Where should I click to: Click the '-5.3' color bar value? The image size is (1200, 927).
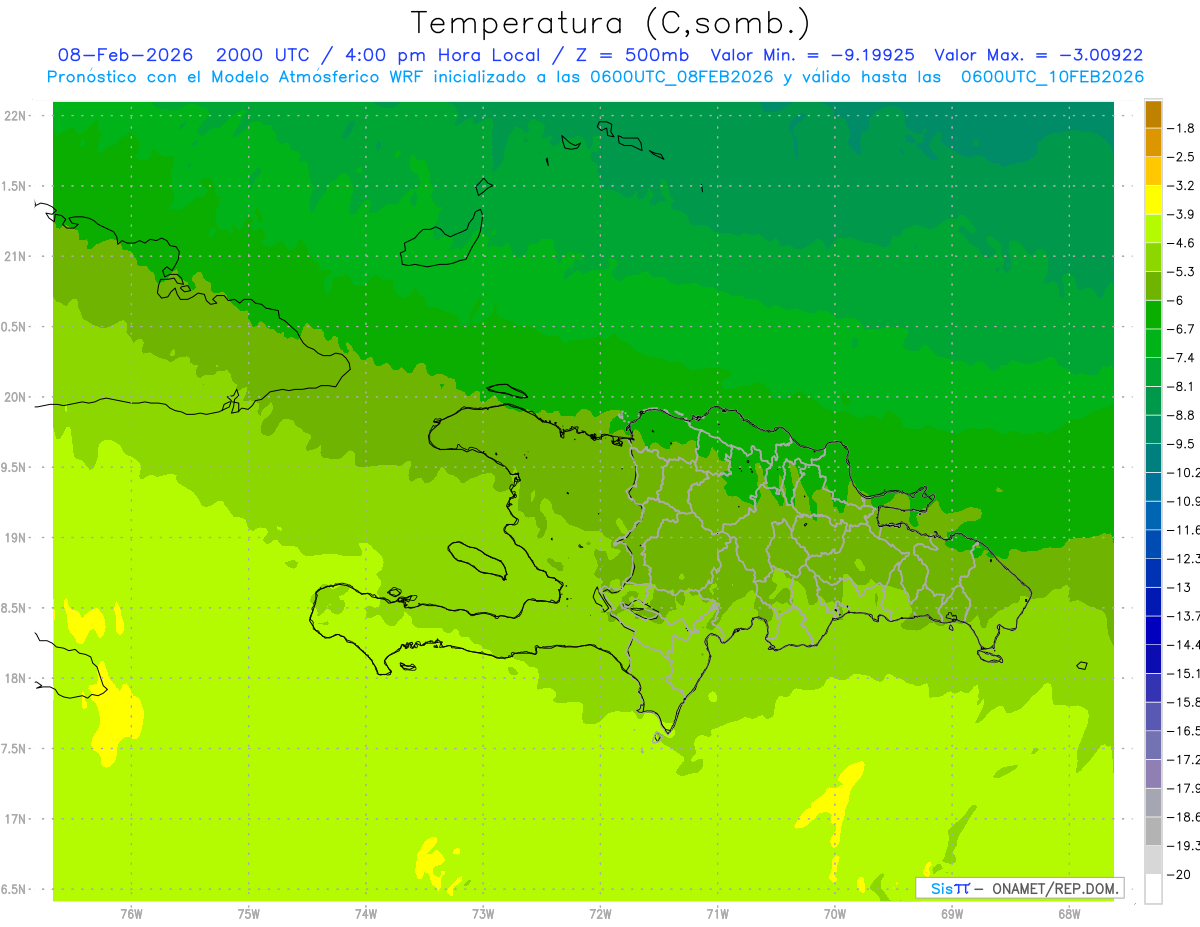pos(1183,272)
